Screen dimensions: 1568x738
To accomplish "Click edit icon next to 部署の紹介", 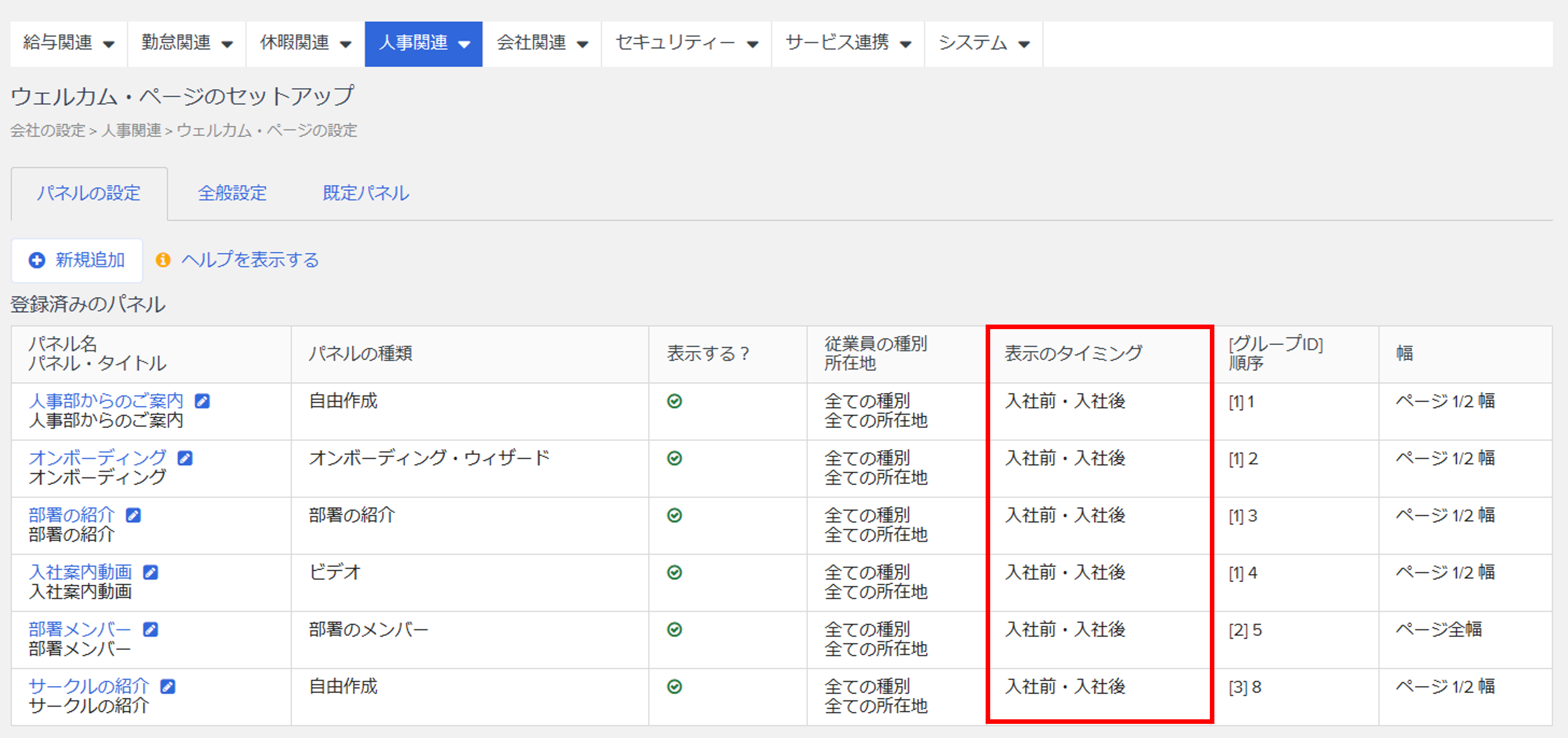I will click(x=134, y=515).
